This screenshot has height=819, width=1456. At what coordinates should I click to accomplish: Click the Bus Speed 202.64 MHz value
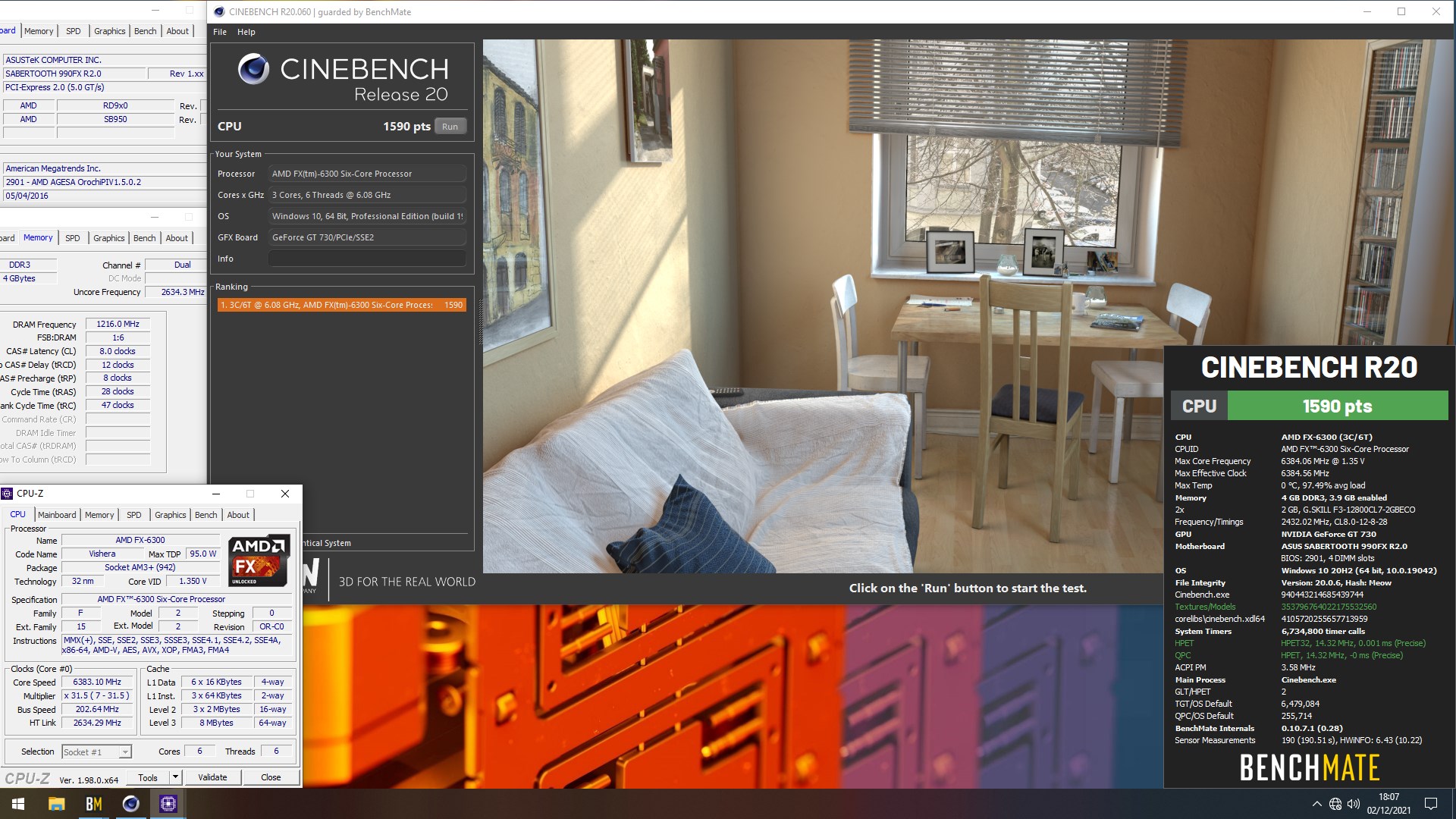click(x=97, y=710)
